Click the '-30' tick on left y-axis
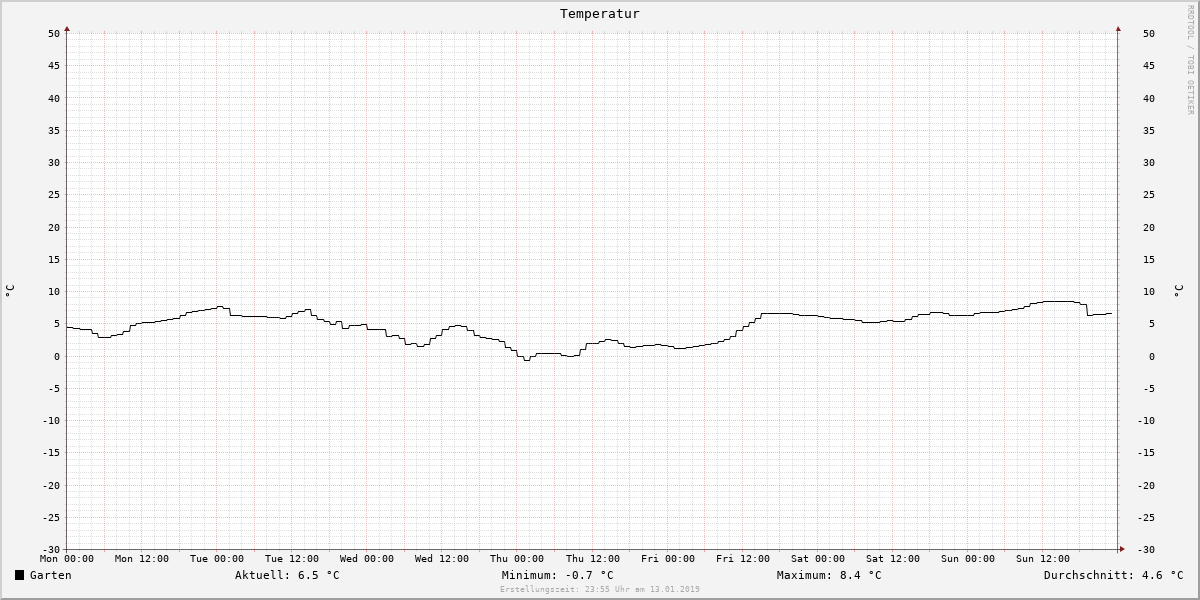 52,550
